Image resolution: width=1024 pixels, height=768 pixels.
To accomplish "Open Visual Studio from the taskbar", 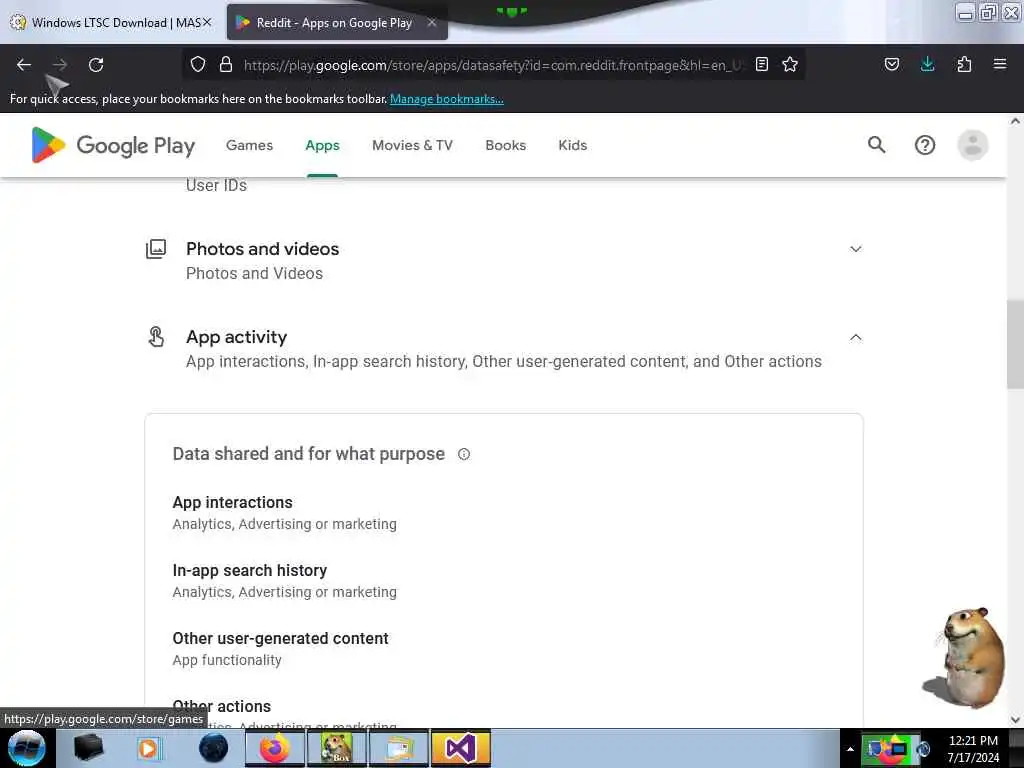I will click(x=460, y=748).
